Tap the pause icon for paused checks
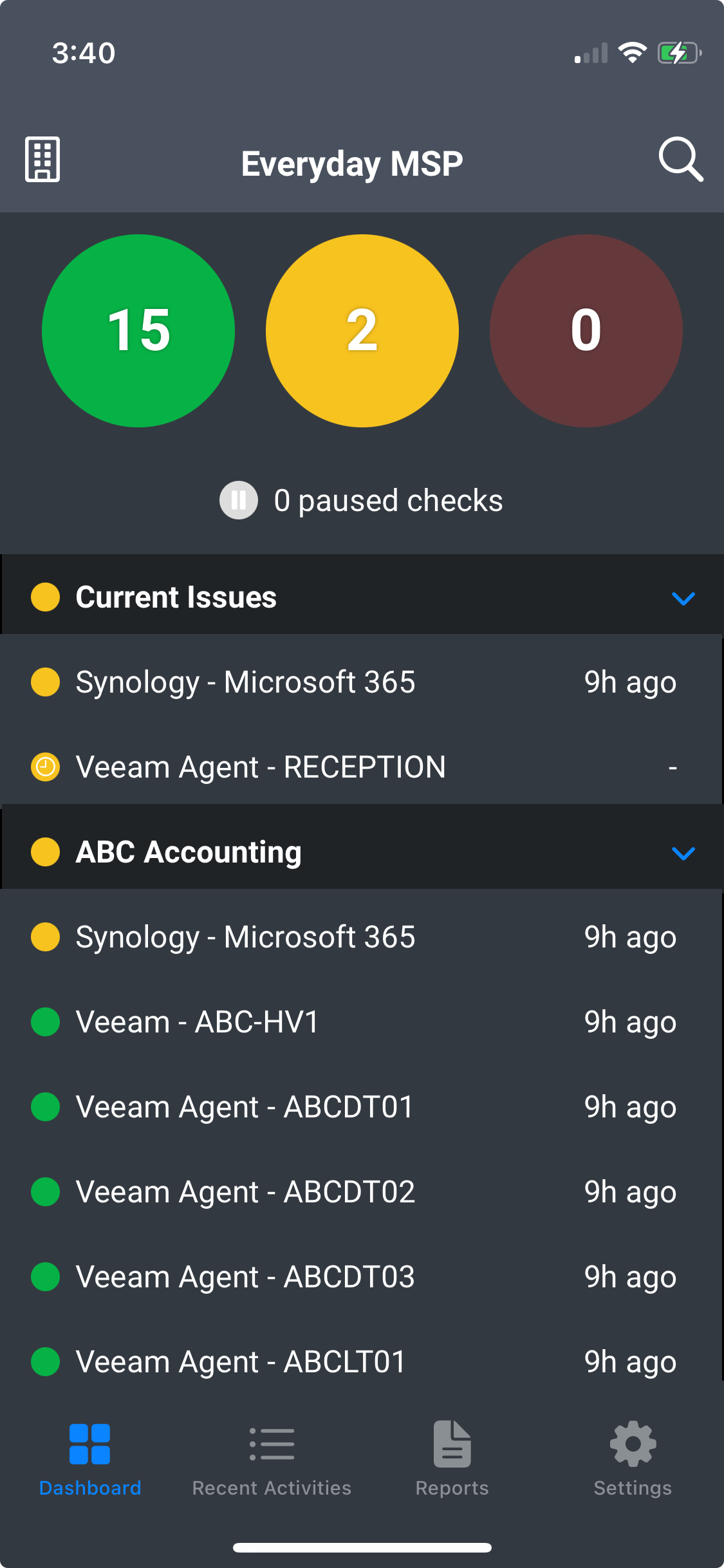The image size is (724, 1568). 239,500
